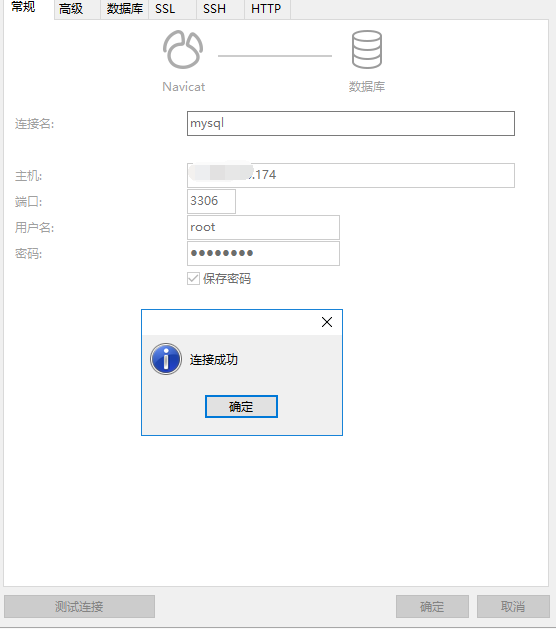556x629 pixels.
Task: Click the username field containing root
Action: coord(263,227)
